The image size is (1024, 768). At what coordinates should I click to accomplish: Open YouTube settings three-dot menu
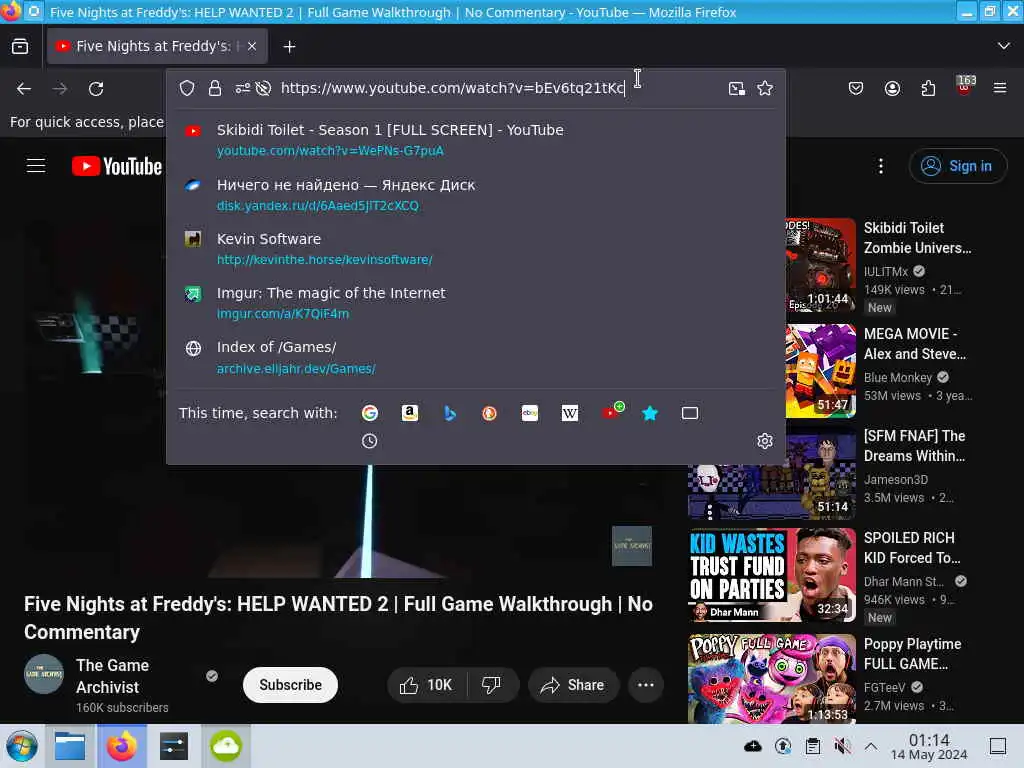tap(880, 166)
